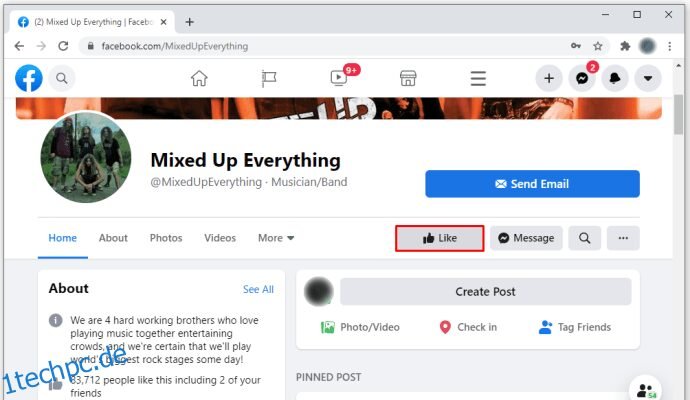Expand the More dropdown in page tabs
Image resolution: width=690 pixels, height=400 pixels.
[x=276, y=238]
